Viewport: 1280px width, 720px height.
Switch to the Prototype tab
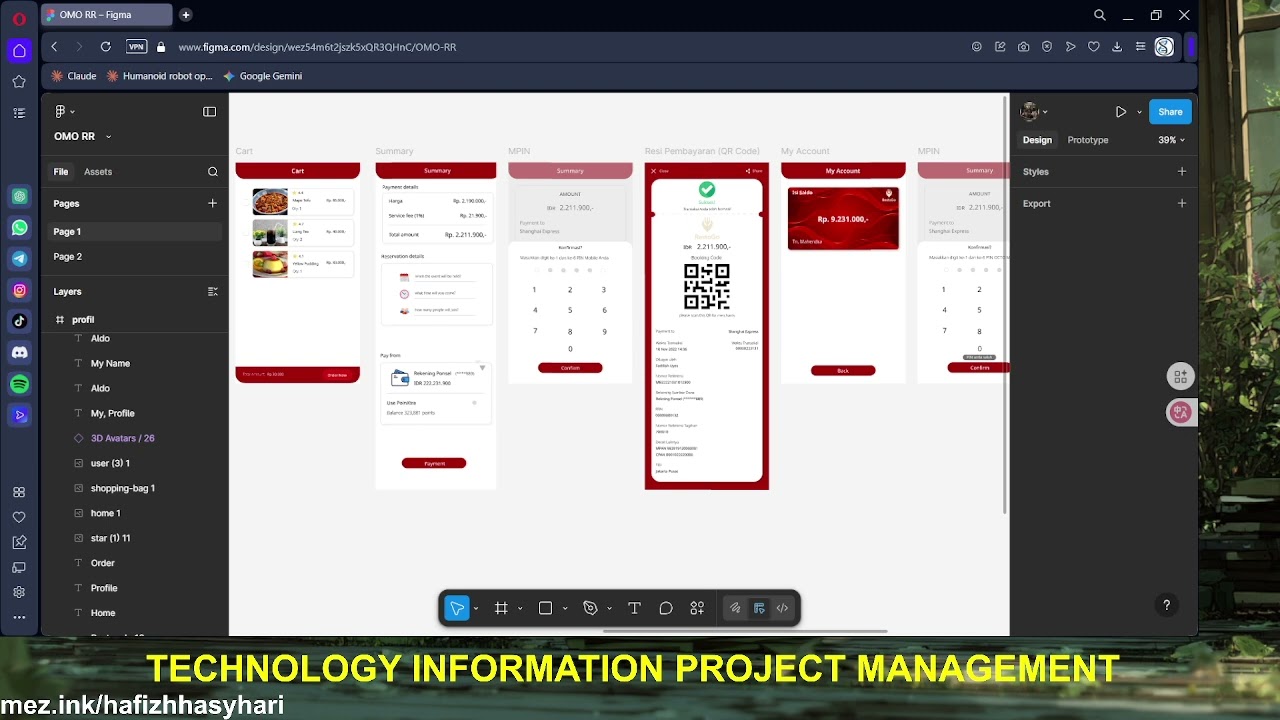pos(1088,140)
